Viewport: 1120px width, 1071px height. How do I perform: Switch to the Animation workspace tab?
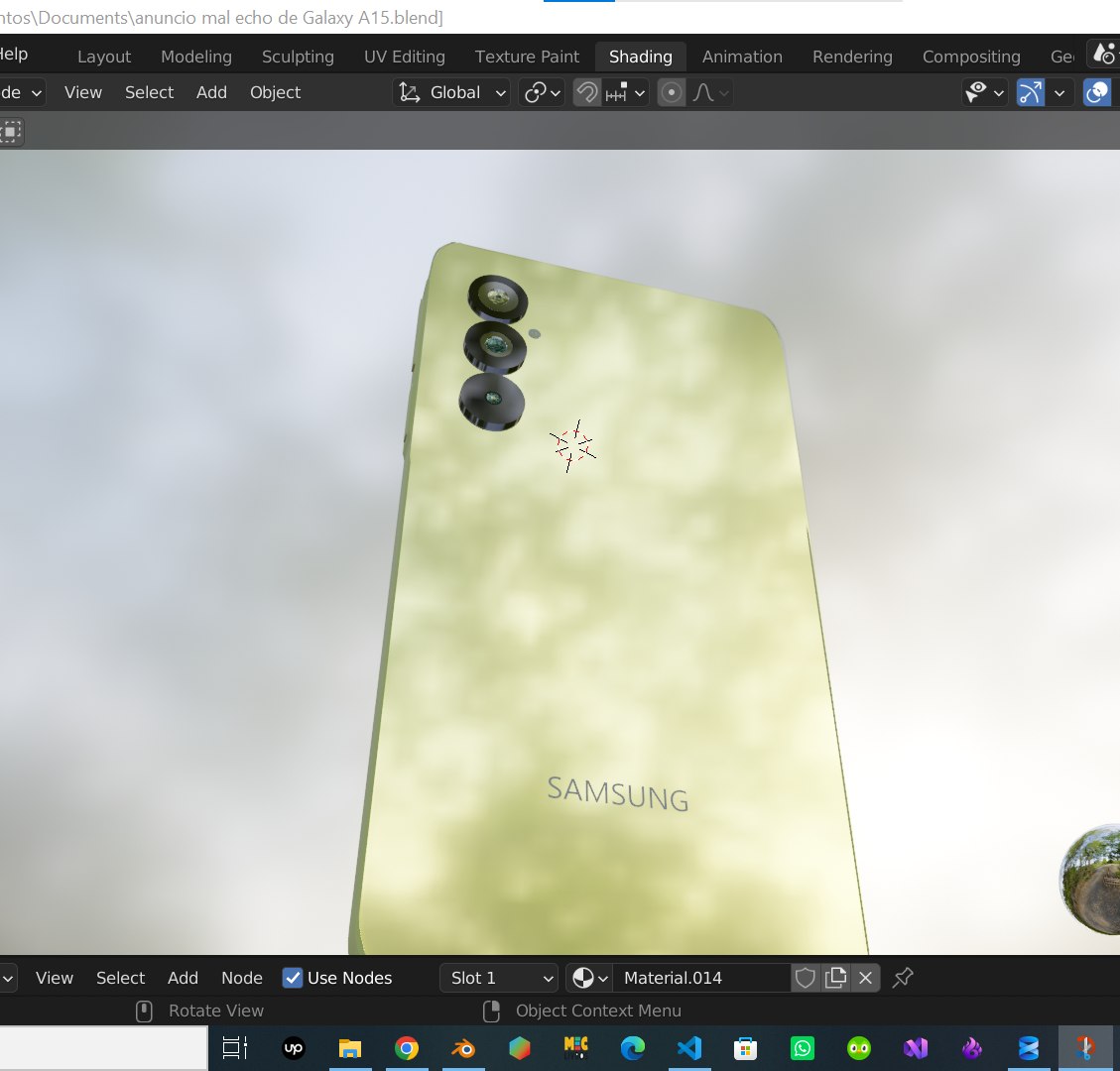(742, 57)
